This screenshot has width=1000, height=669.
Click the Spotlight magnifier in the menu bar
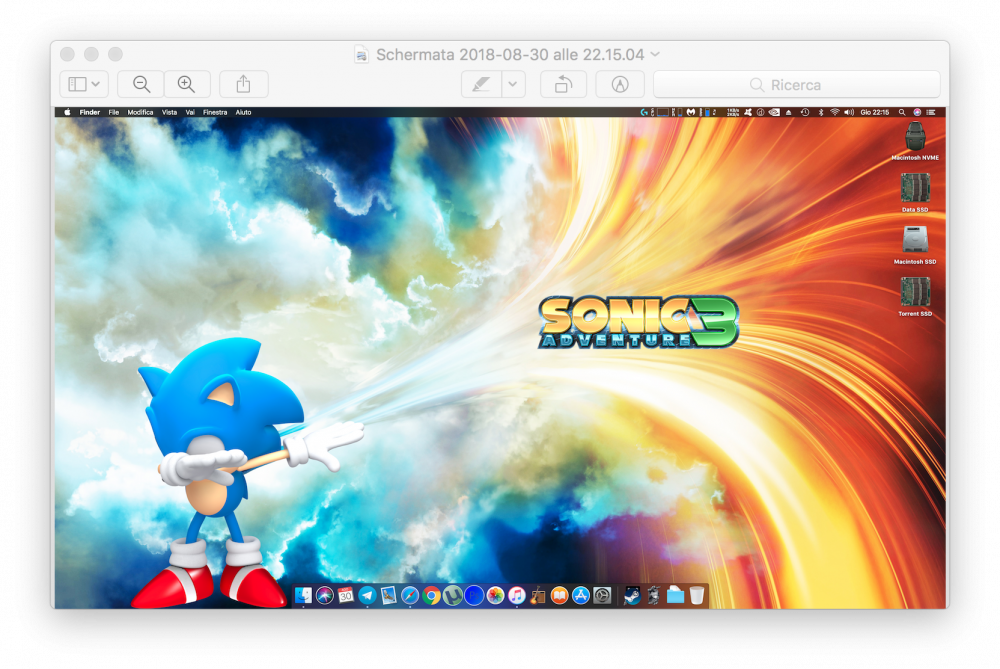point(902,112)
